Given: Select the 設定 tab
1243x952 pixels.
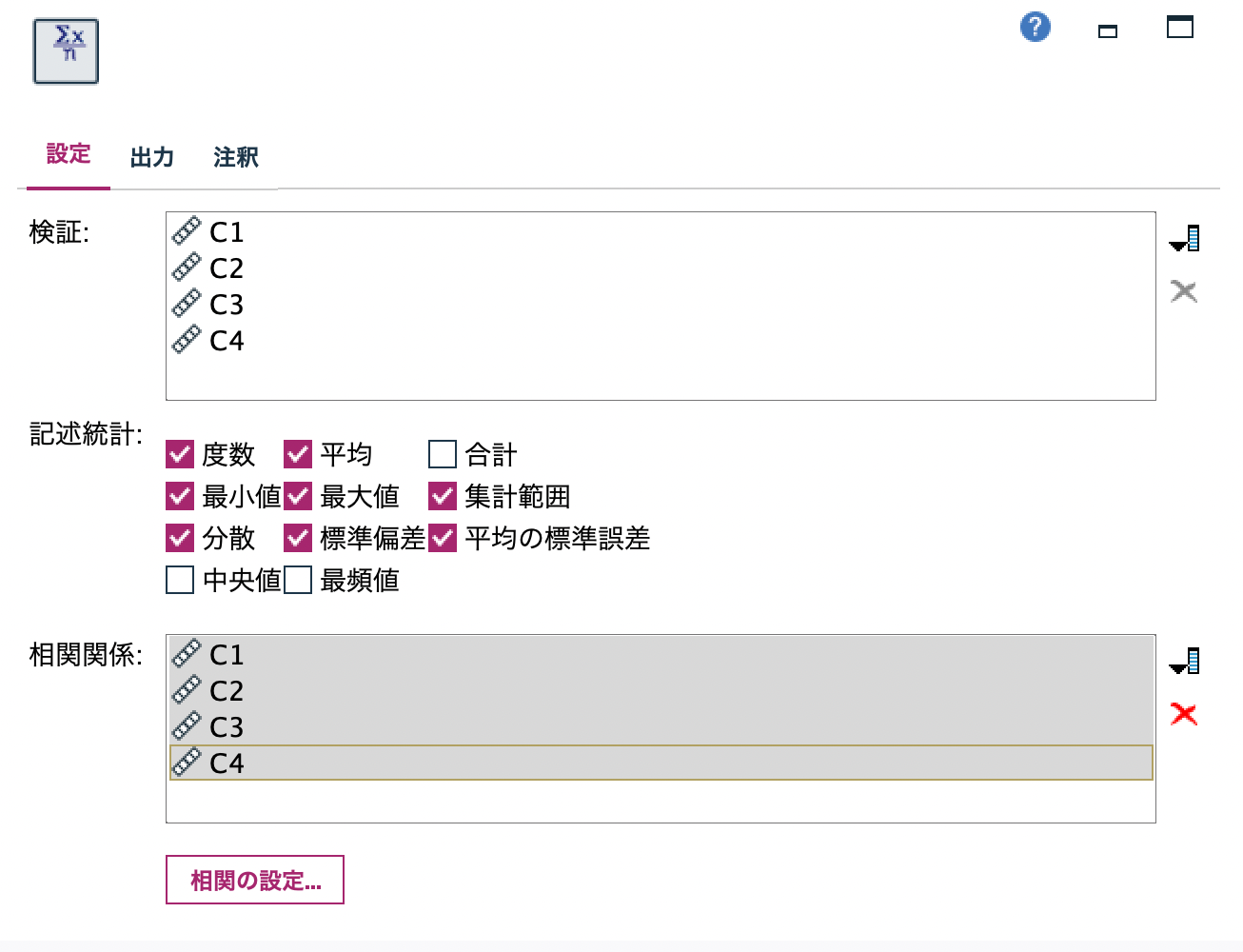Looking at the screenshot, I should pyautogui.click(x=67, y=157).
